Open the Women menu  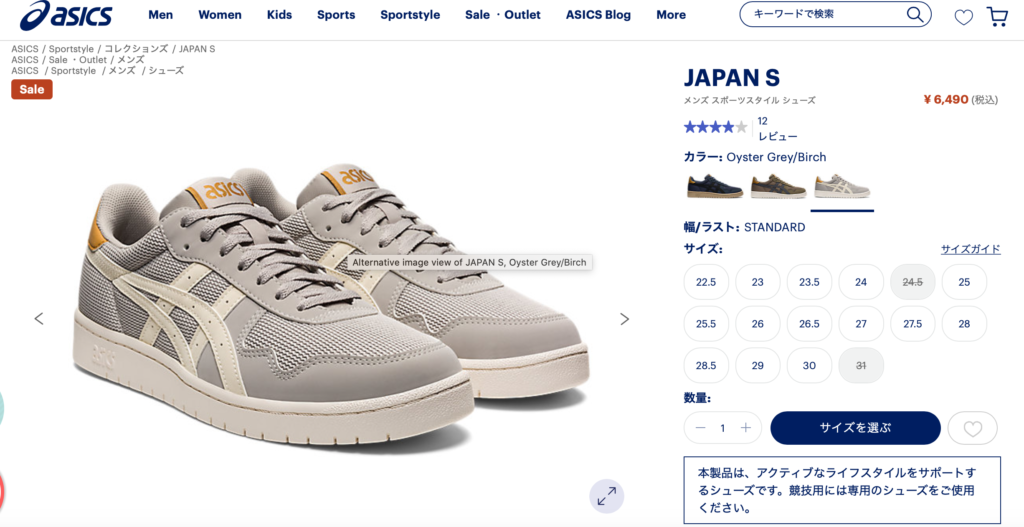coord(220,14)
